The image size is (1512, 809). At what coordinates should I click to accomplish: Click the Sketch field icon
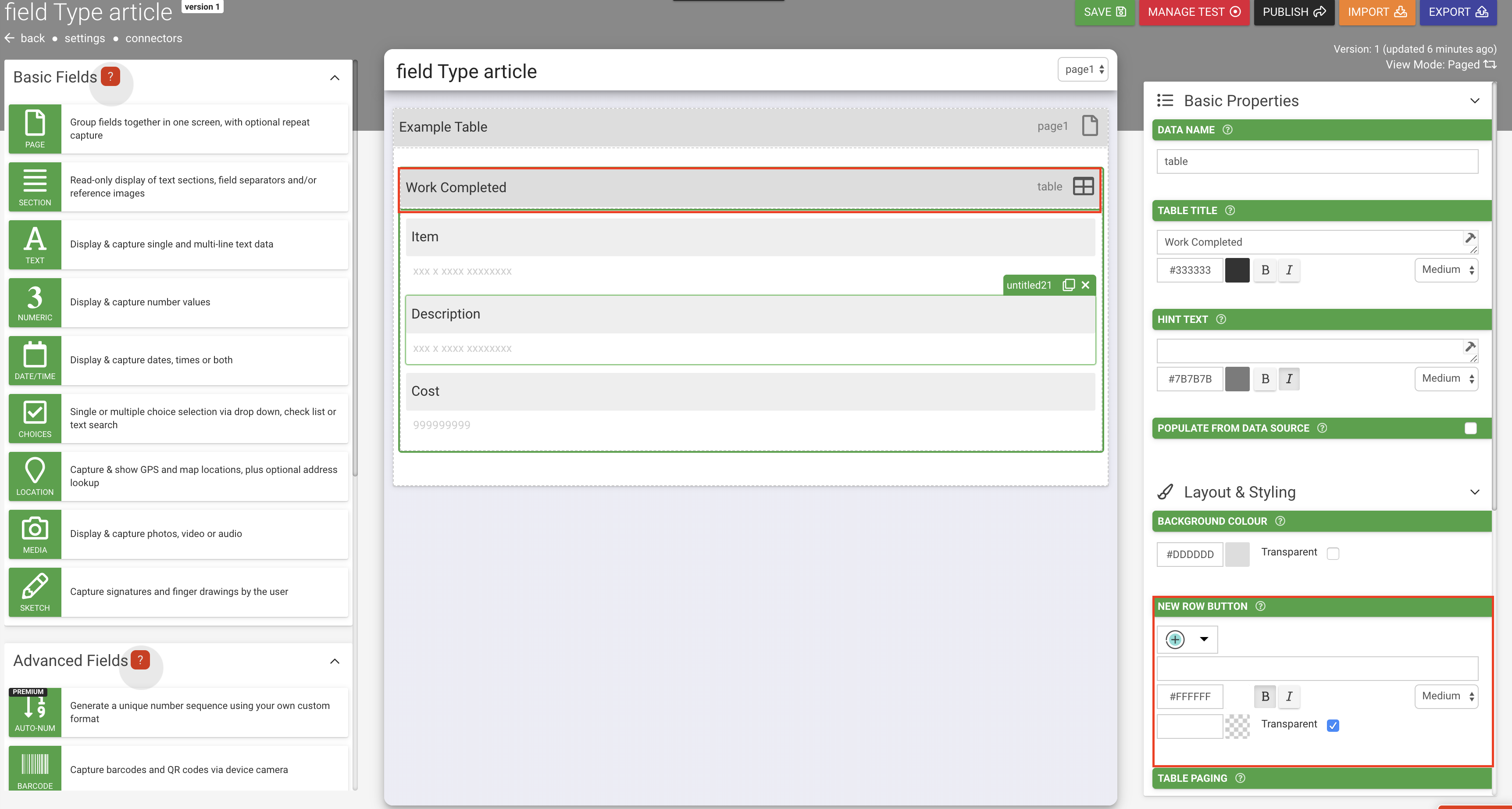pyautogui.click(x=35, y=591)
